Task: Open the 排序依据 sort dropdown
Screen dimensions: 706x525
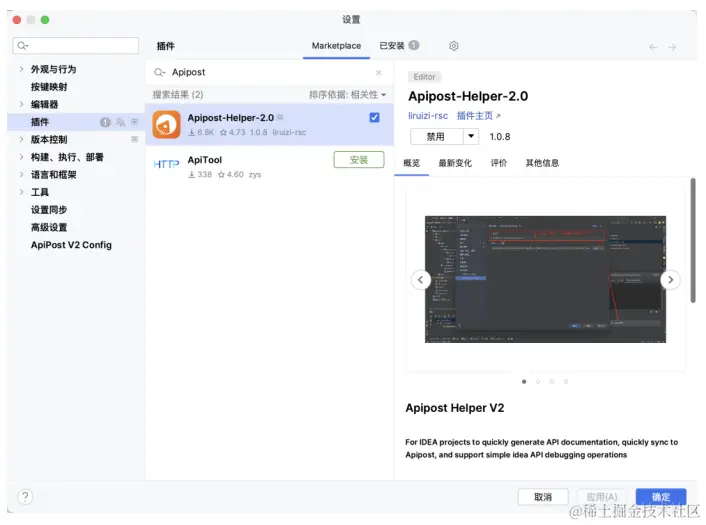Action: click(347, 95)
